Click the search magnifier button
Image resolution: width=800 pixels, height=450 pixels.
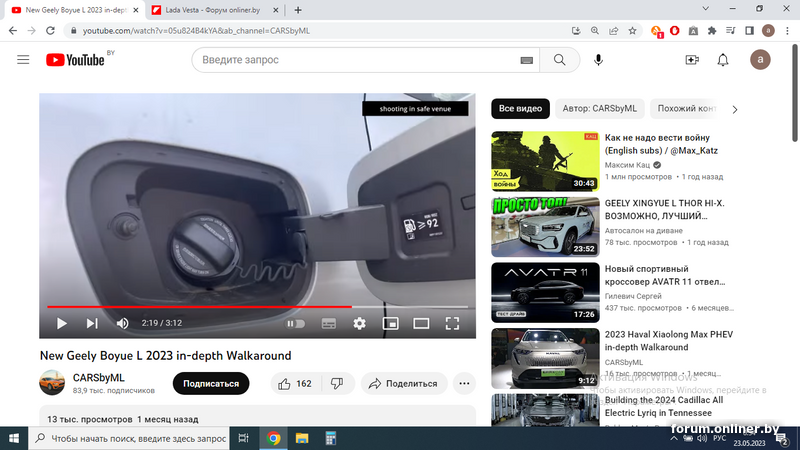560,60
